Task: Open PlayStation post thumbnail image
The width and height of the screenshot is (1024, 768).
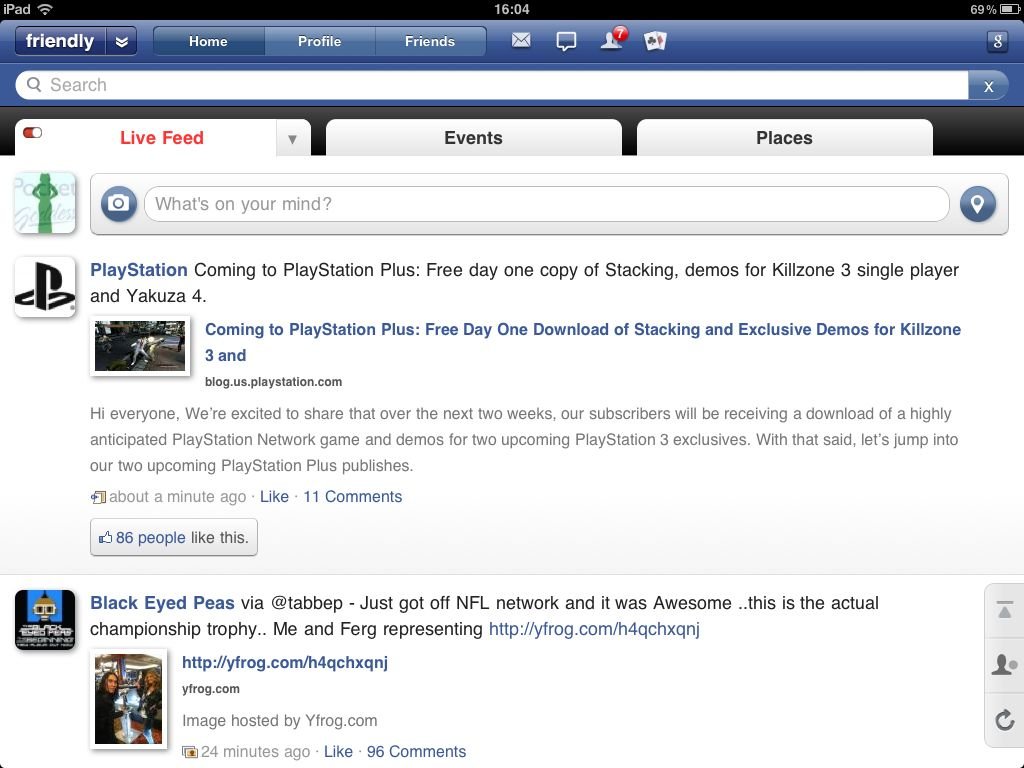Action: point(140,346)
